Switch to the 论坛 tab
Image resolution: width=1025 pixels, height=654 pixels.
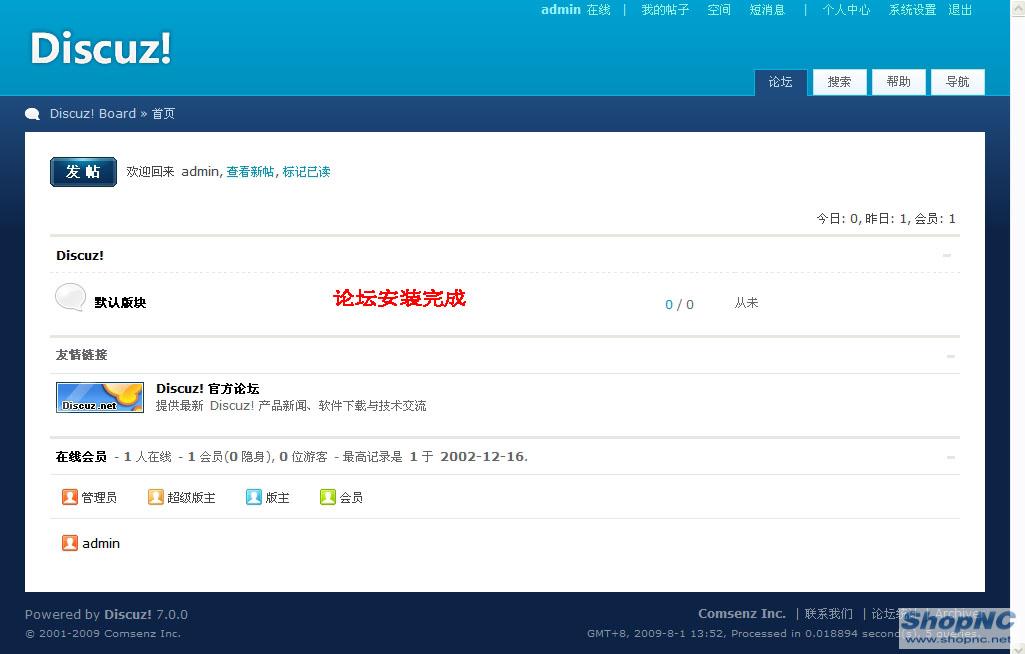coord(781,82)
